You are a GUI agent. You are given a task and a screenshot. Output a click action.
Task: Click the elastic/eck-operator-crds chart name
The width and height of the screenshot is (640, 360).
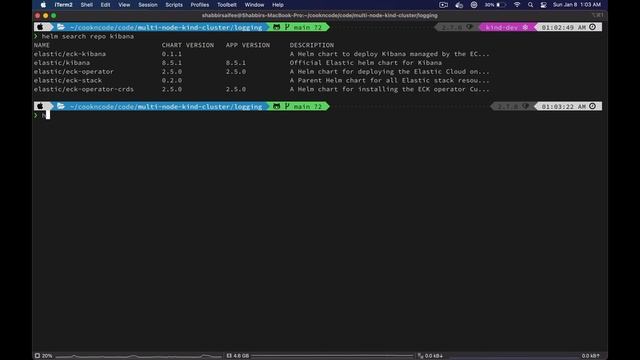click(84, 89)
